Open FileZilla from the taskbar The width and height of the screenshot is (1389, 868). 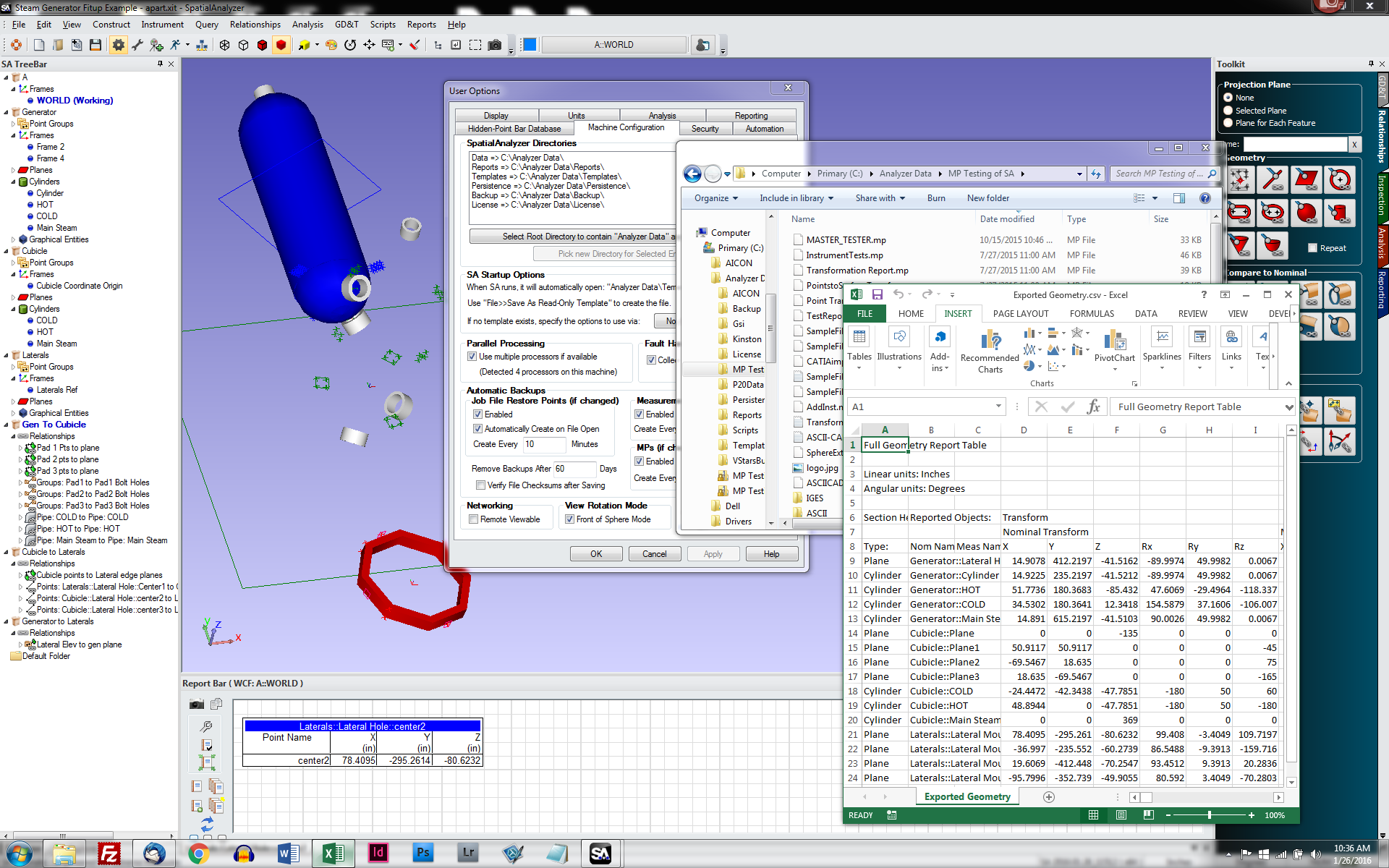click(109, 854)
